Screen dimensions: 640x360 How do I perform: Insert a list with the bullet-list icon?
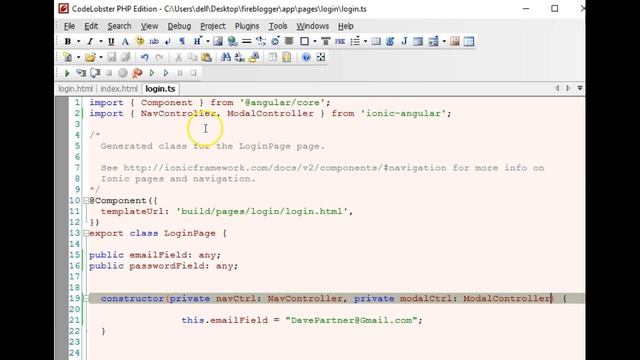[x=355, y=41]
